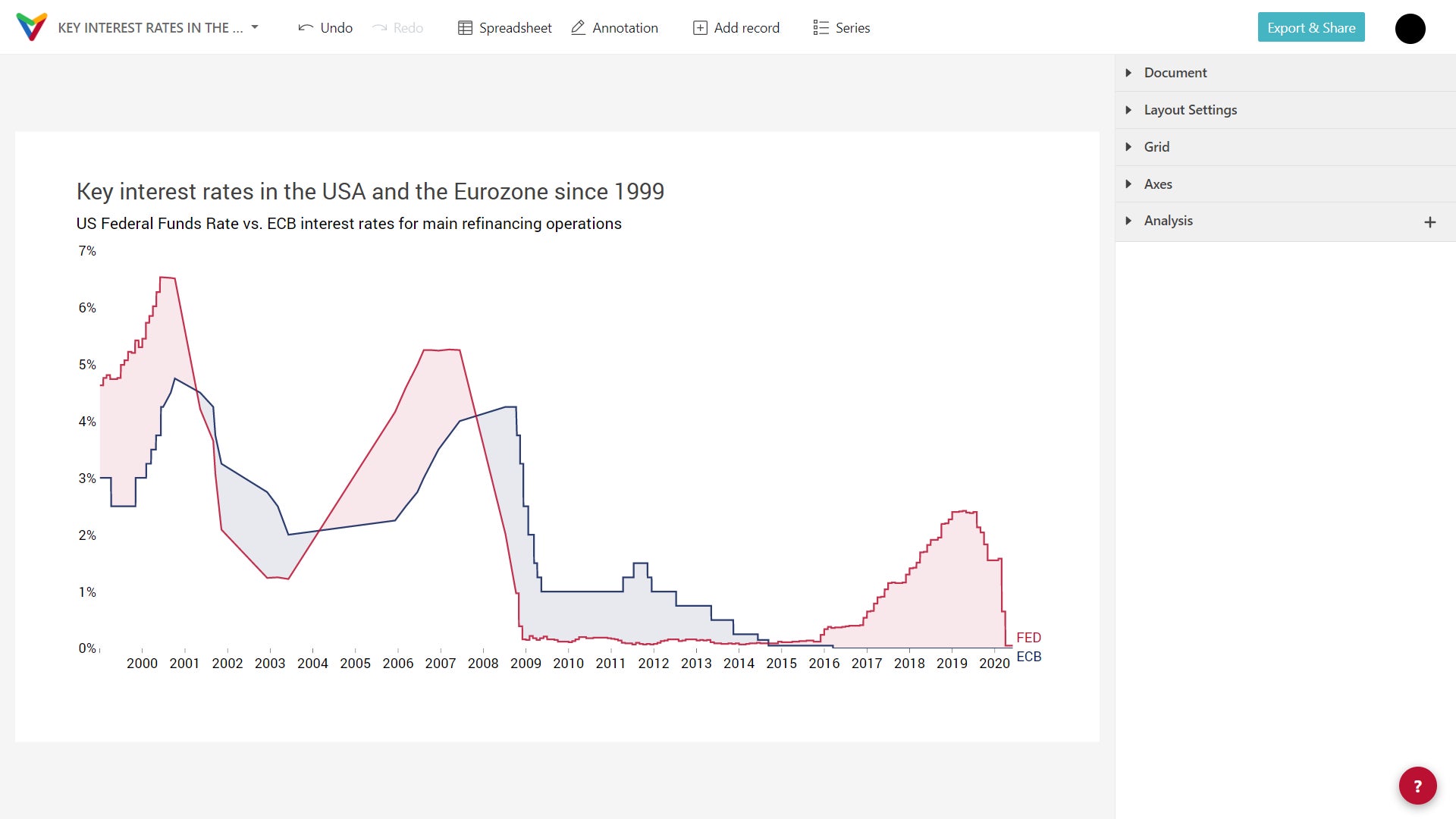Click the Spreadsheet menu item
1456x819 pixels.
[505, 27]
